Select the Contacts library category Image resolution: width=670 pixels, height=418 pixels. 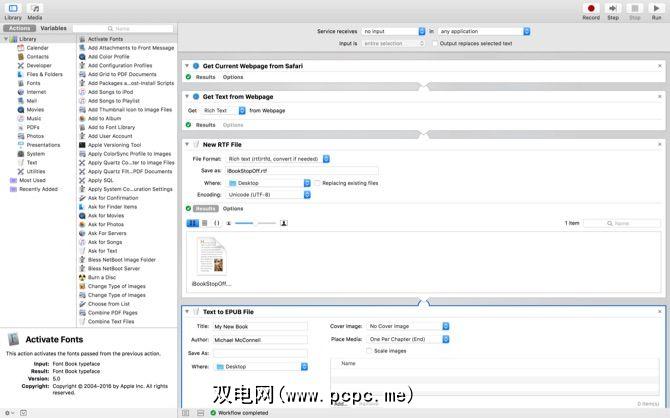tap(37, 56)
